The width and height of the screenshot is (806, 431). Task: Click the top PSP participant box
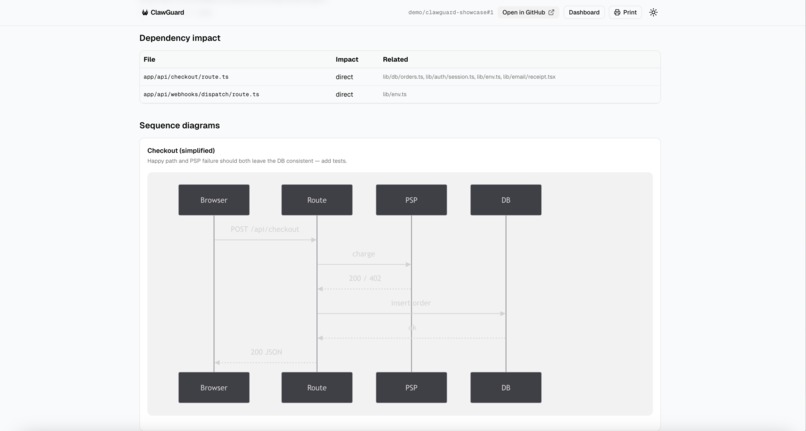pyautogui.click(x=411, y=200)
